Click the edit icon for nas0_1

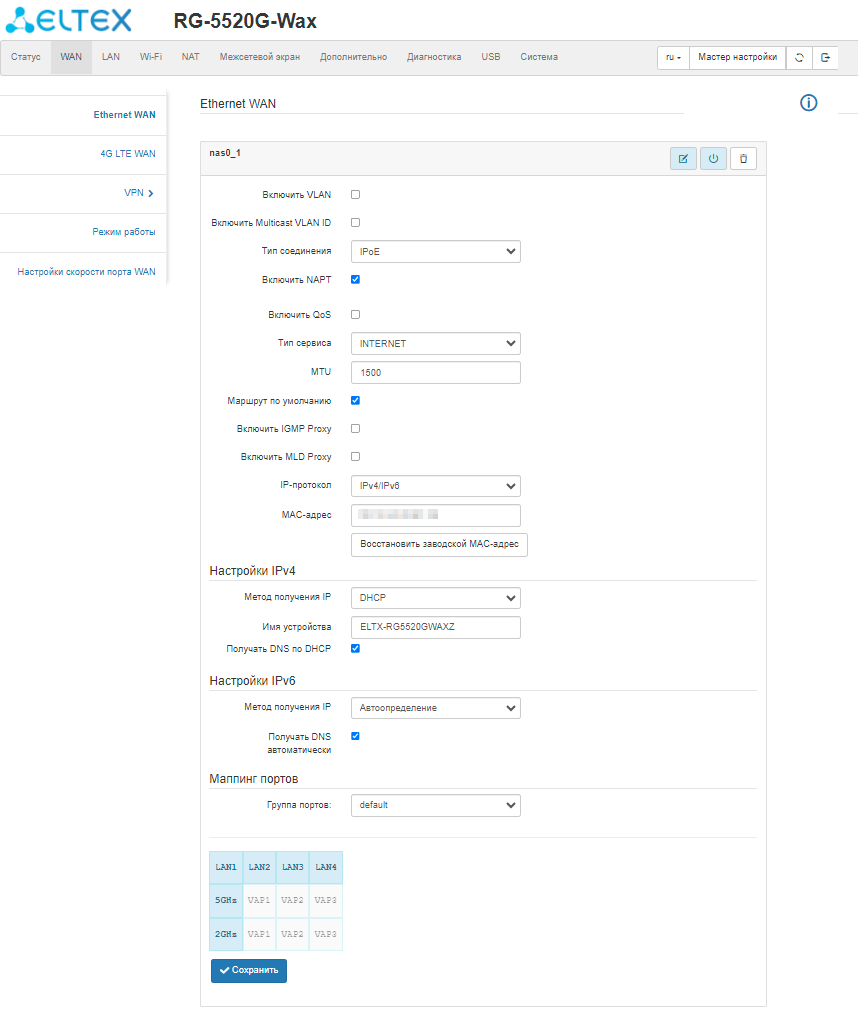coord(683,159)
